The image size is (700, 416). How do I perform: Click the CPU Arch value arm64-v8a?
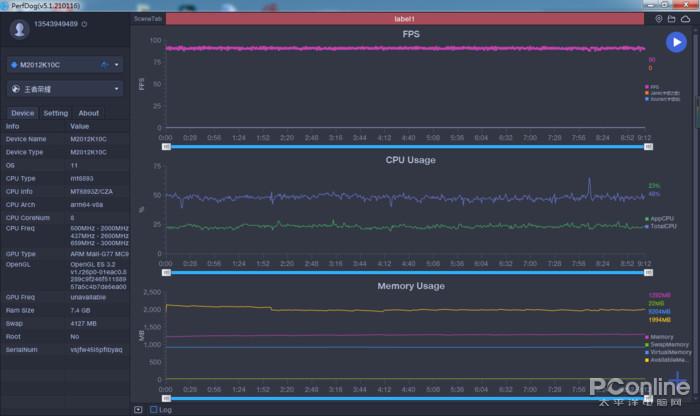(x=87, y=204)
